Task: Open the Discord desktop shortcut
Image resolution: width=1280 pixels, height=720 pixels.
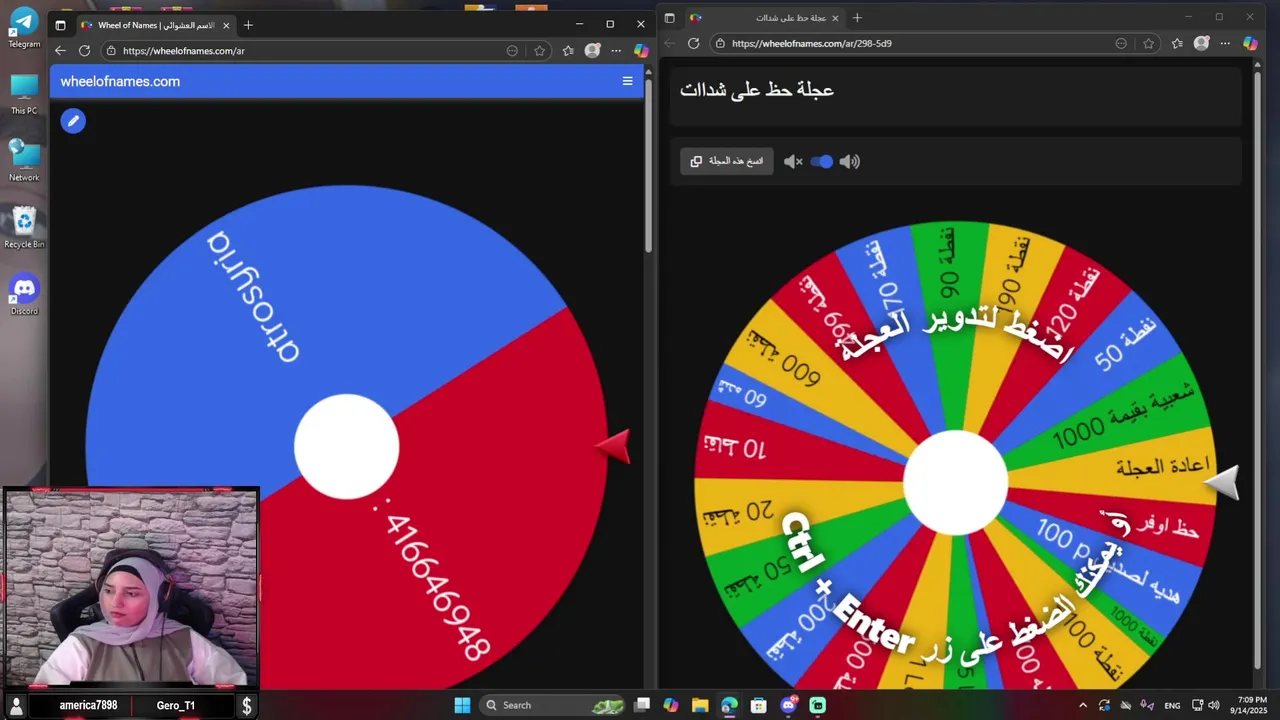Action: 24,295
